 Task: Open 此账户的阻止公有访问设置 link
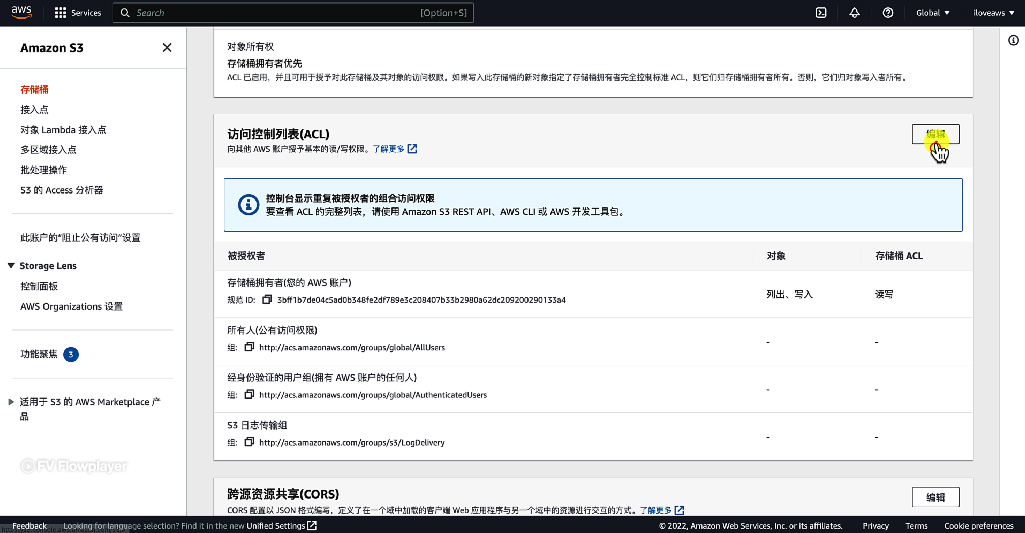(80, 238)
